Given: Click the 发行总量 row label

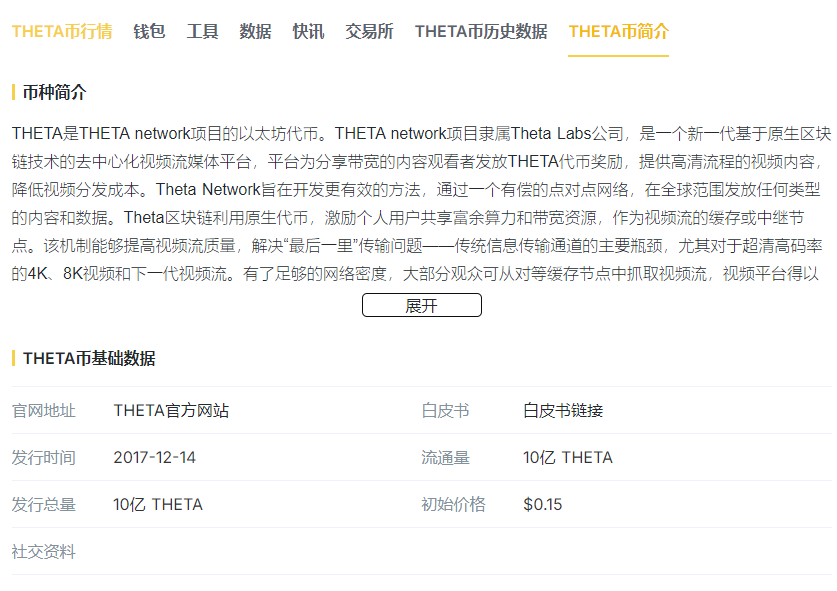Looking at the screenshot, I should tap(44, 504).
